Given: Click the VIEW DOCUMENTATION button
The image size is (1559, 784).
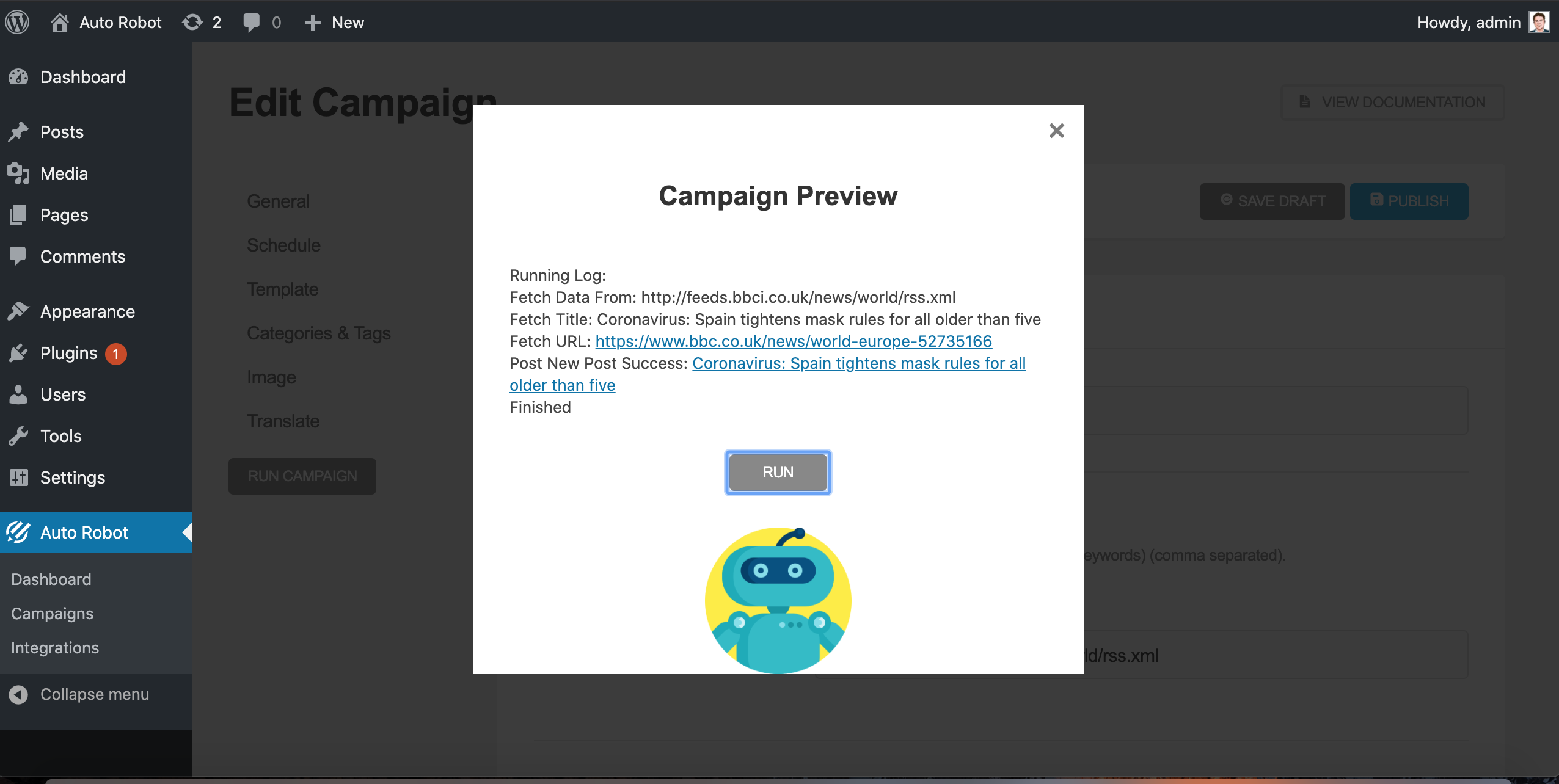Looking at the screenshot, I should pyautogui.click(x=1392, y=102).
